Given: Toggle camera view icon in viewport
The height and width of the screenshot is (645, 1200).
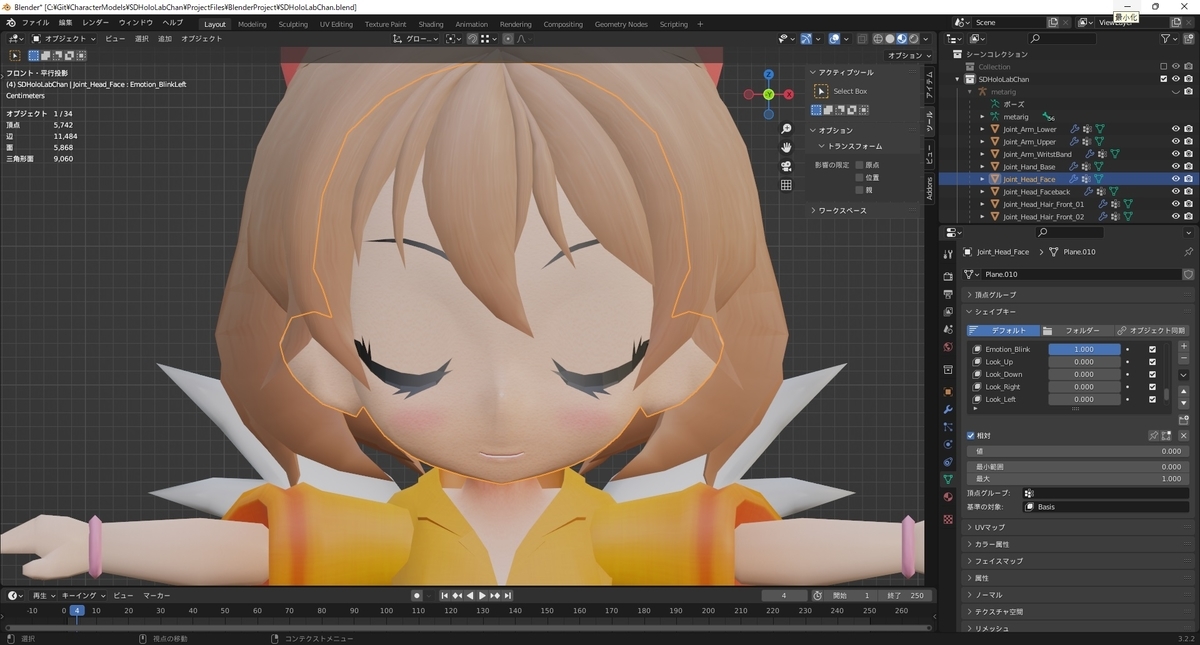Looking at the screenshot, I should (787, 166).
